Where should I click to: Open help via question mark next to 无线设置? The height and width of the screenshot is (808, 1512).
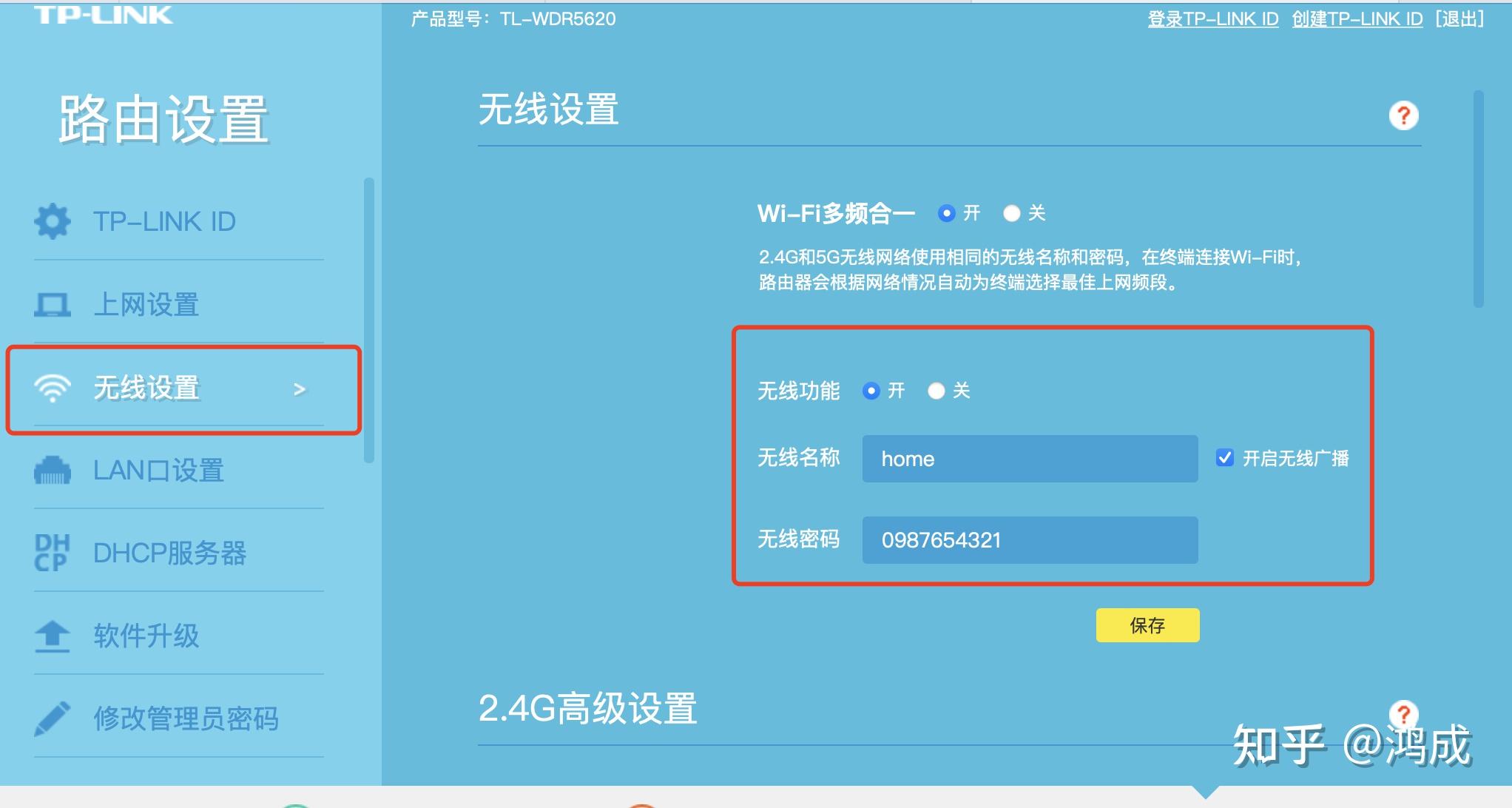click(x=1404, y=115)
